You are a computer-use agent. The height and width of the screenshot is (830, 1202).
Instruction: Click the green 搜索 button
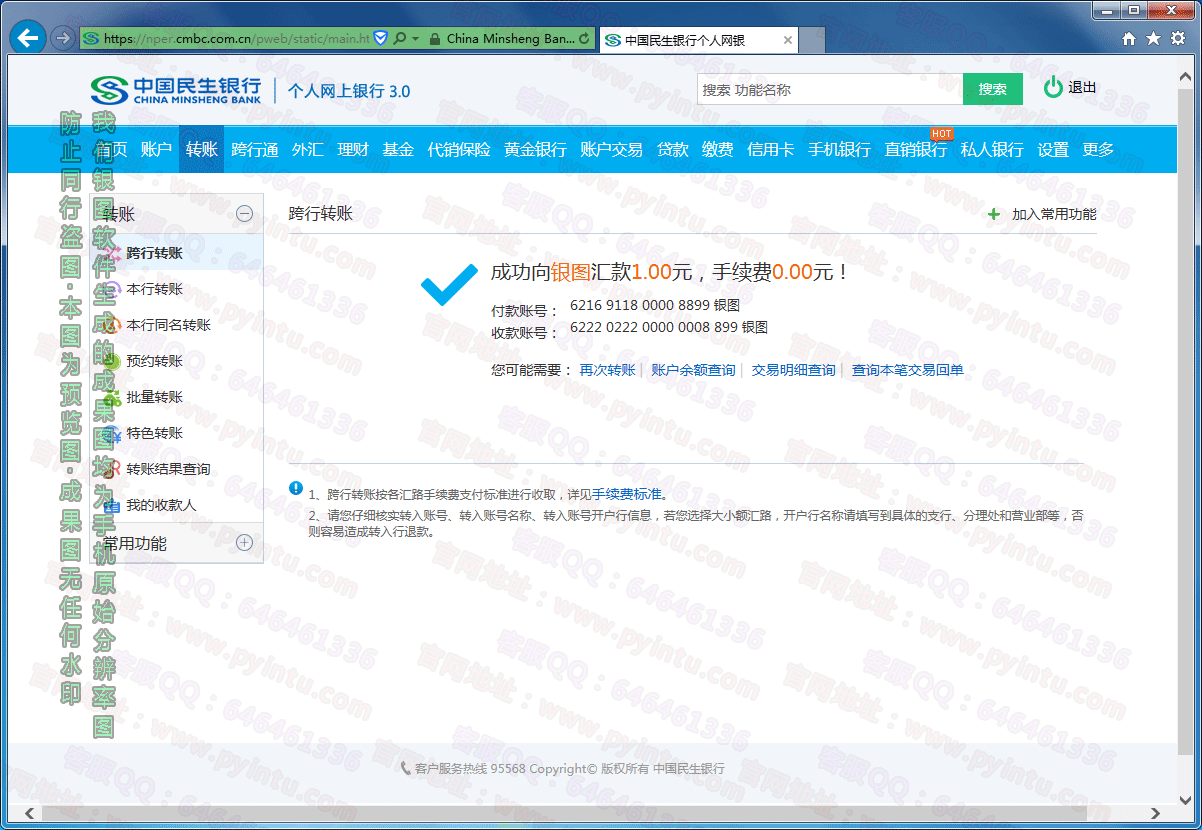993,89
